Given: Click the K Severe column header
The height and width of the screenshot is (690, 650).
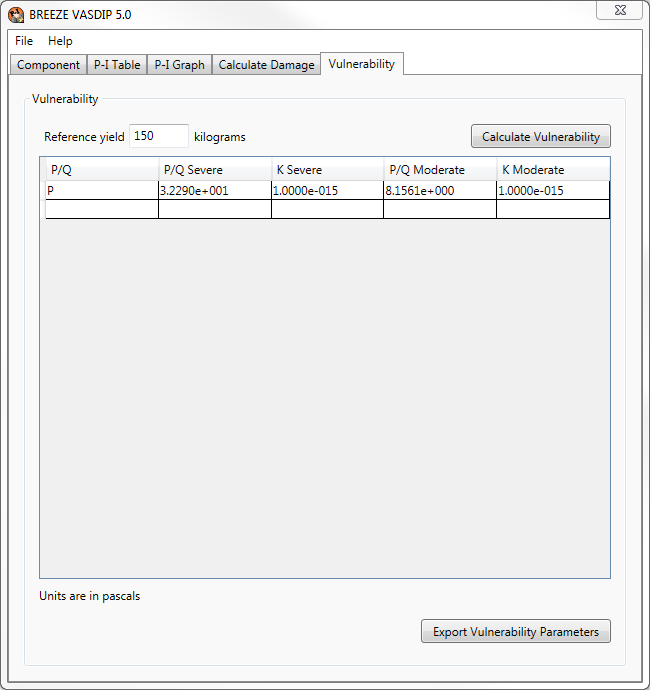Looking at the screenshot, I should (327, 170).
